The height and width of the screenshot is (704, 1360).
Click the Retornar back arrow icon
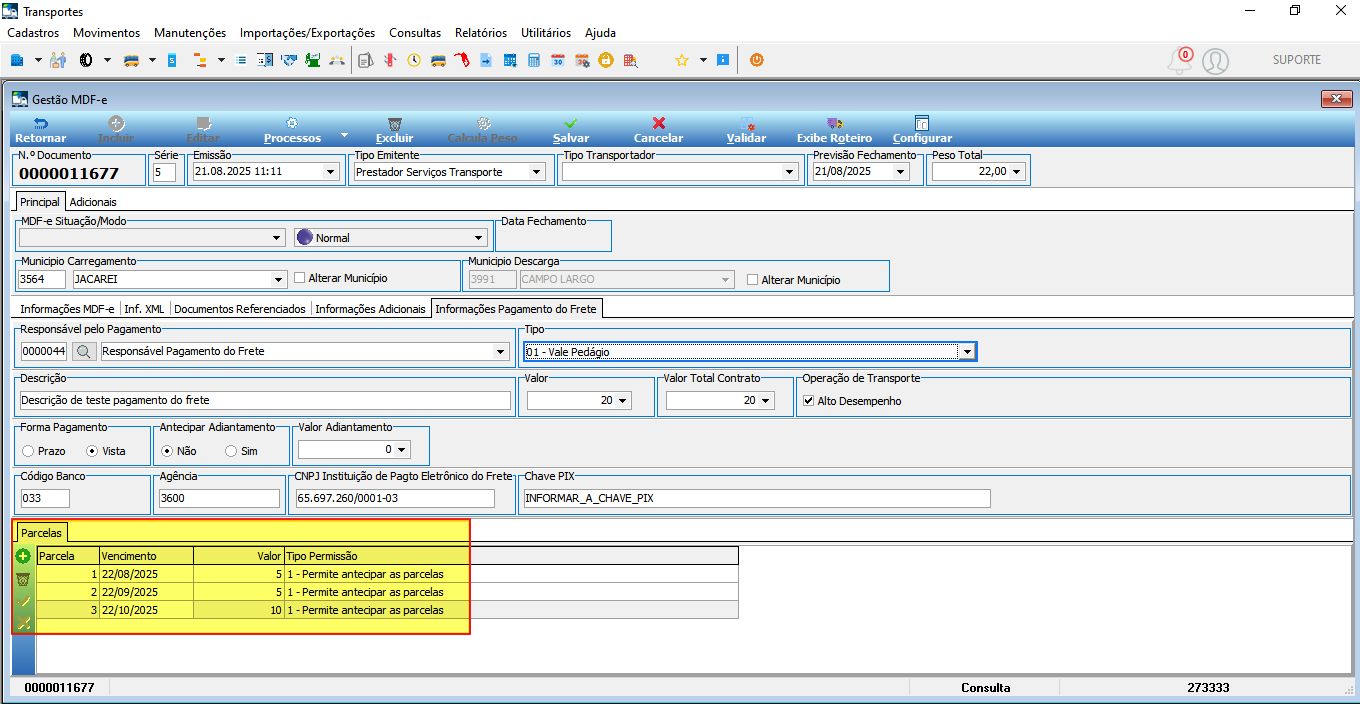point(41,123)
